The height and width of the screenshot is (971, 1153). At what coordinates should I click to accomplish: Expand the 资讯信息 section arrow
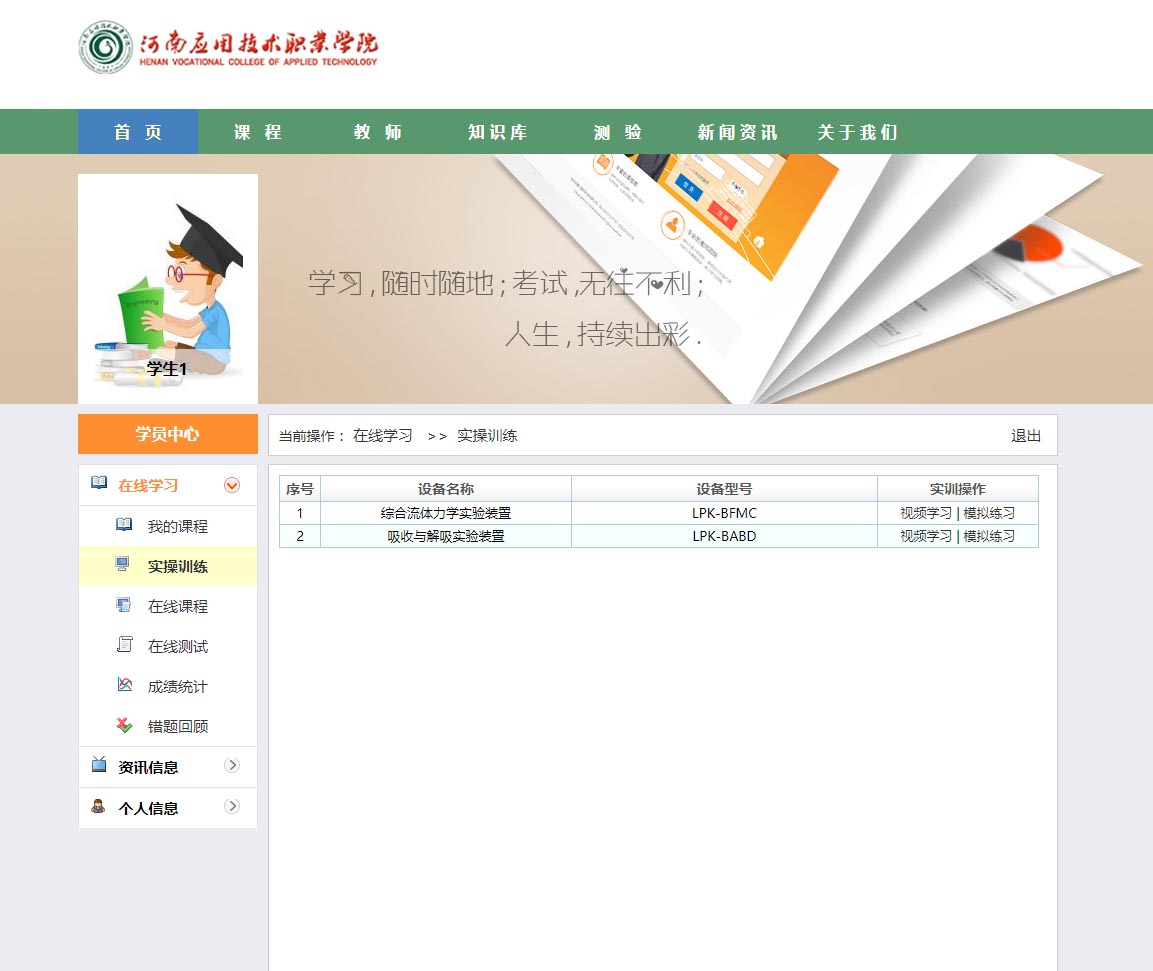pyautogui.click(x=232, y=765)
